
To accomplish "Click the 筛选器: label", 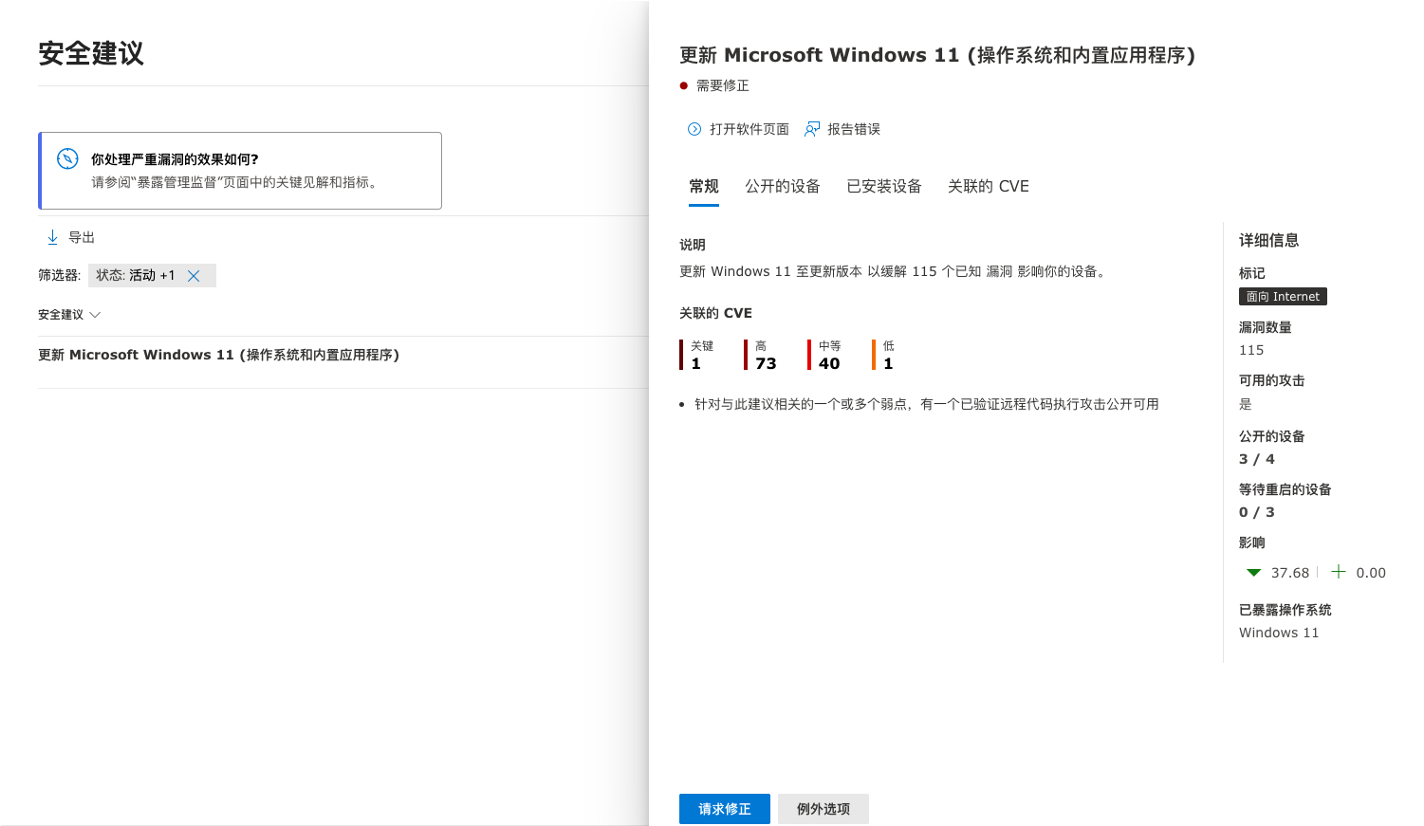I will pyautogui.click(x=59, y=276).
